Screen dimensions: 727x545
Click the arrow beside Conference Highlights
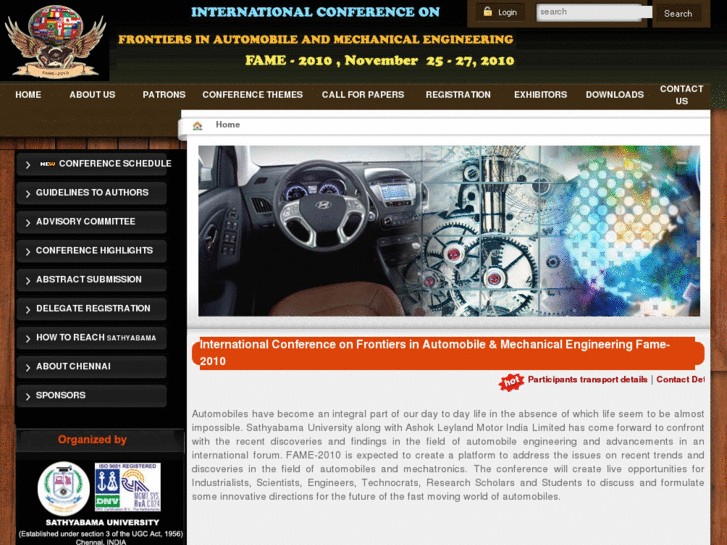[28, 251]
